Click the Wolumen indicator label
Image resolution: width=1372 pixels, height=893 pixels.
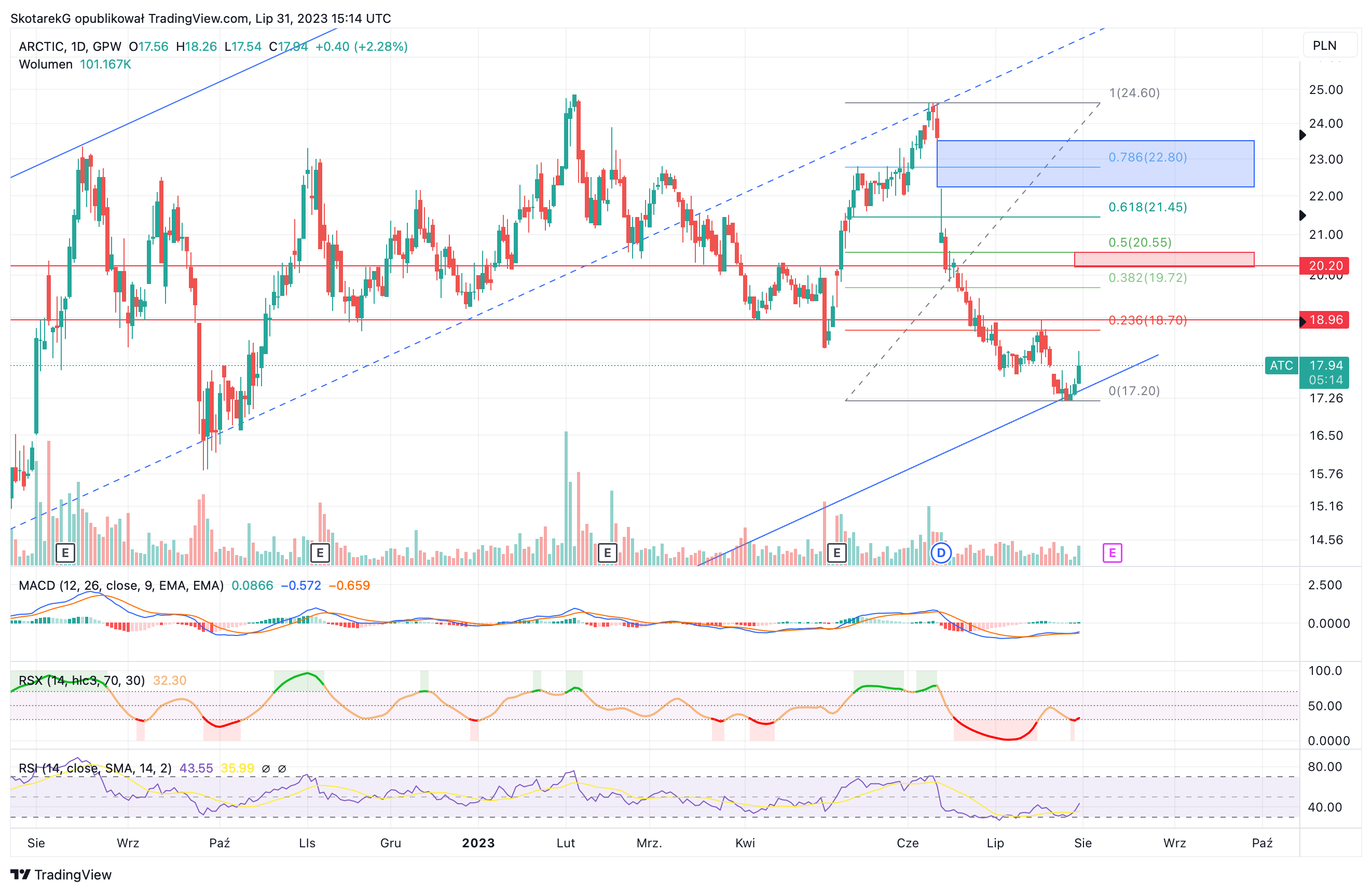pyautogui.click(x=46, y=64)
